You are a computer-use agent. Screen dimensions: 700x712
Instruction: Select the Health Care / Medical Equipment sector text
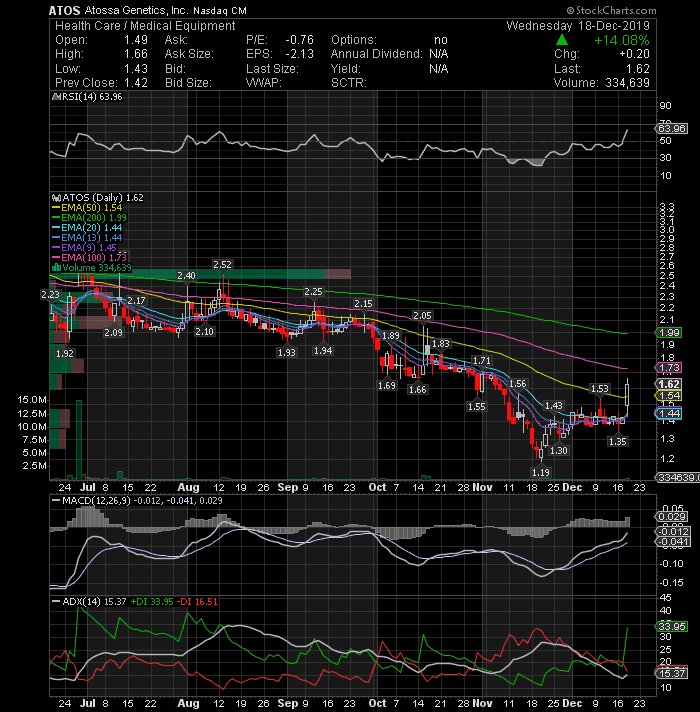click(x=145, y=26)
